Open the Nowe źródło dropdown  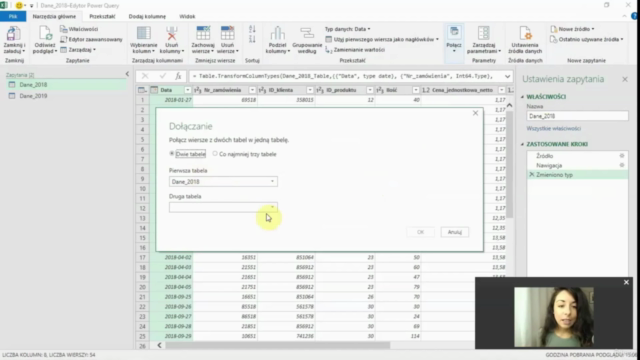click(572, 29)
